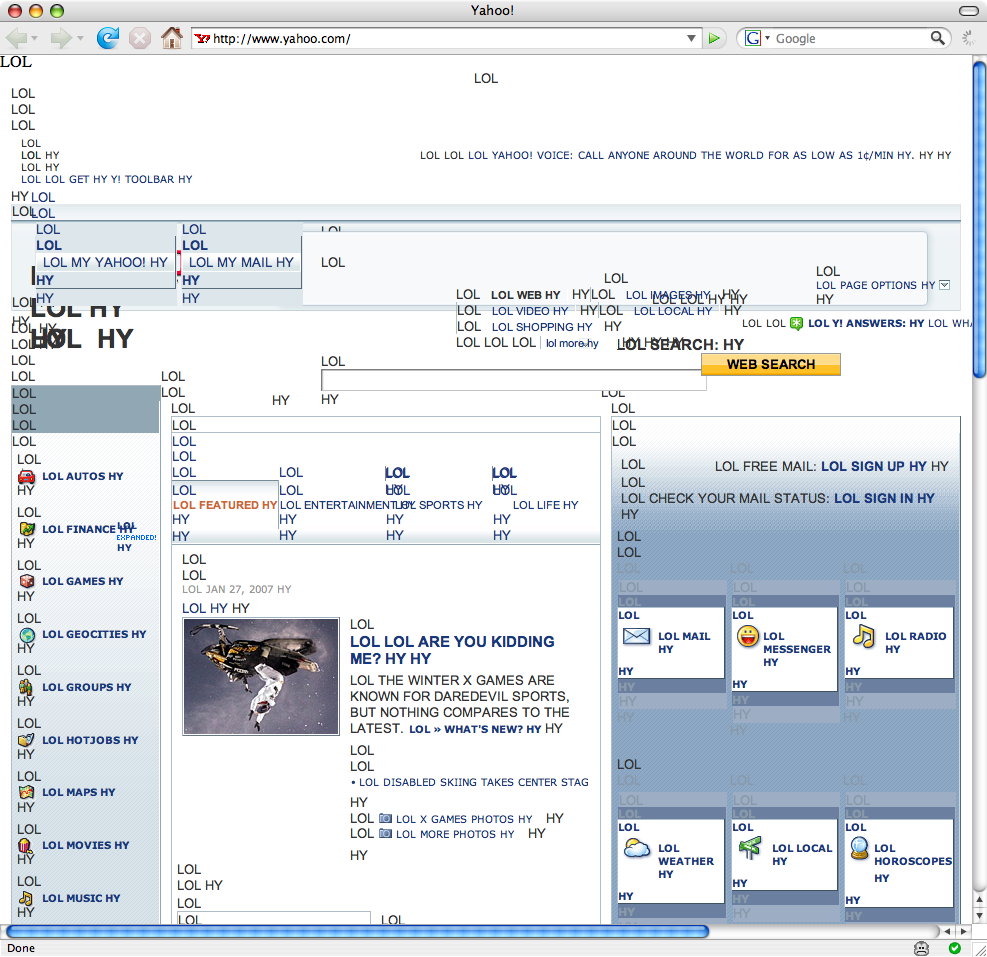Click the vertical scrollbar thumb
The height and width of the screenshot is (957, 987).
click(x=979, y=218)
